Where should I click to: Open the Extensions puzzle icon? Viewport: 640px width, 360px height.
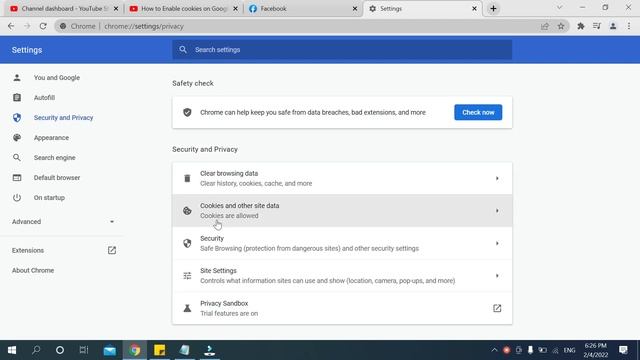click(580, 26)
